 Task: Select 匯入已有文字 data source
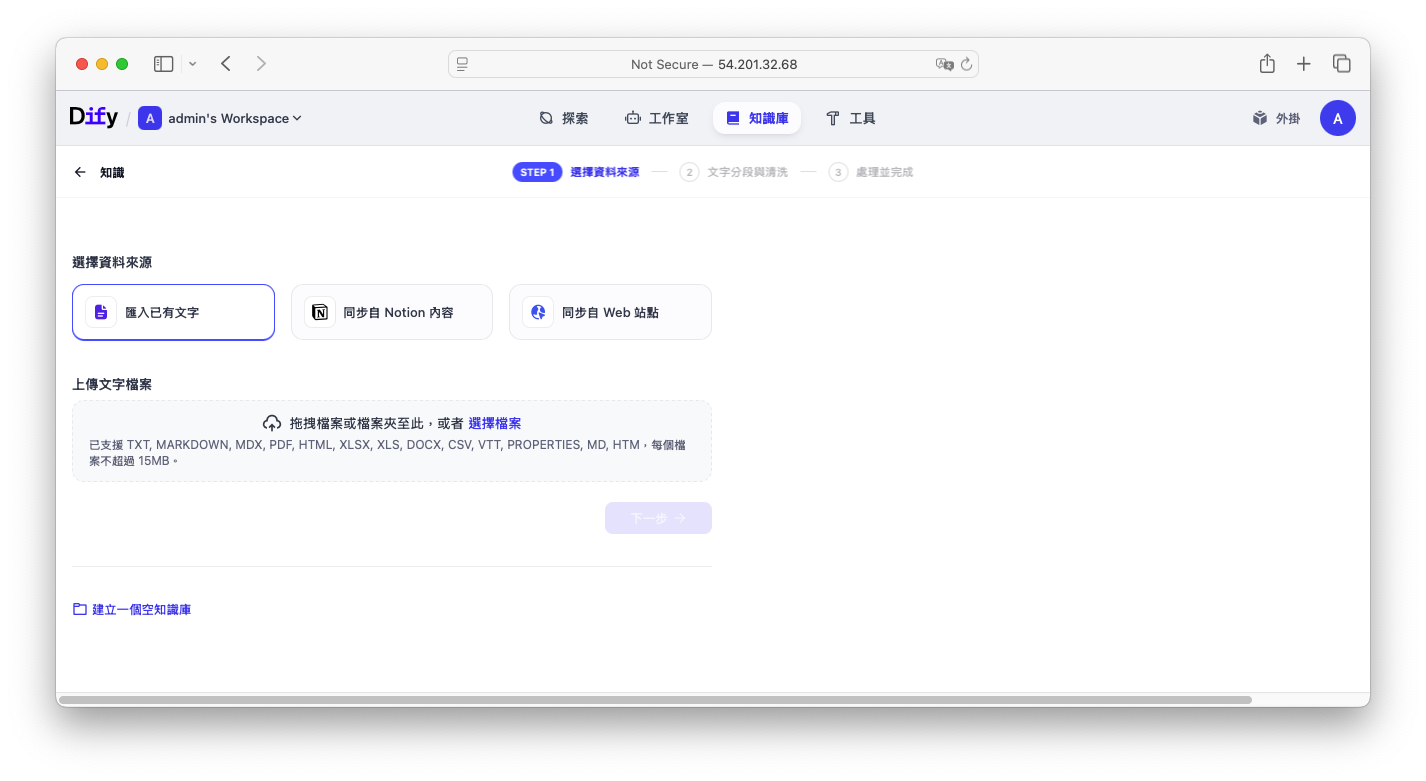[173, 312]
